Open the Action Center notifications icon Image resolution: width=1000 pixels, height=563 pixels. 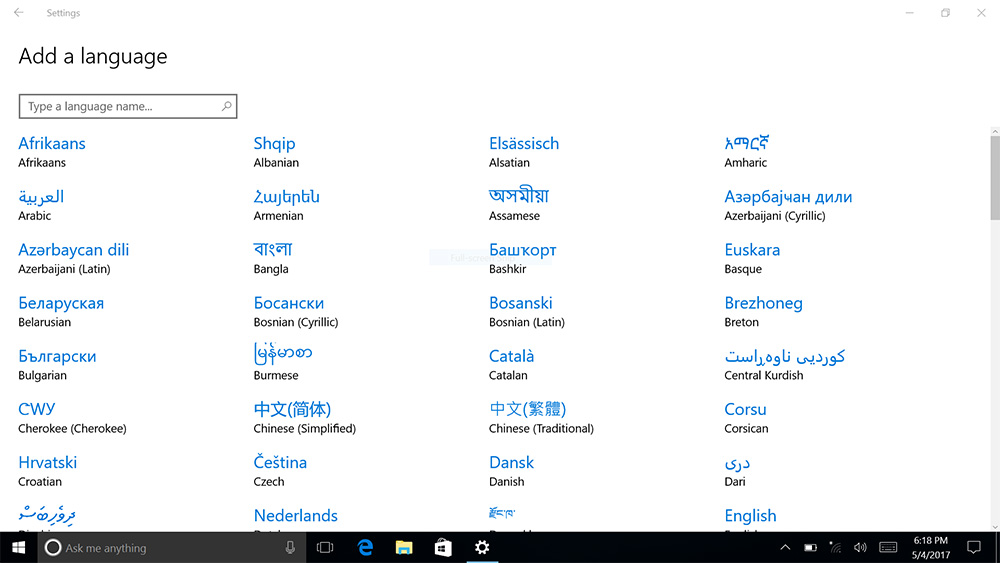click(973, 547)
